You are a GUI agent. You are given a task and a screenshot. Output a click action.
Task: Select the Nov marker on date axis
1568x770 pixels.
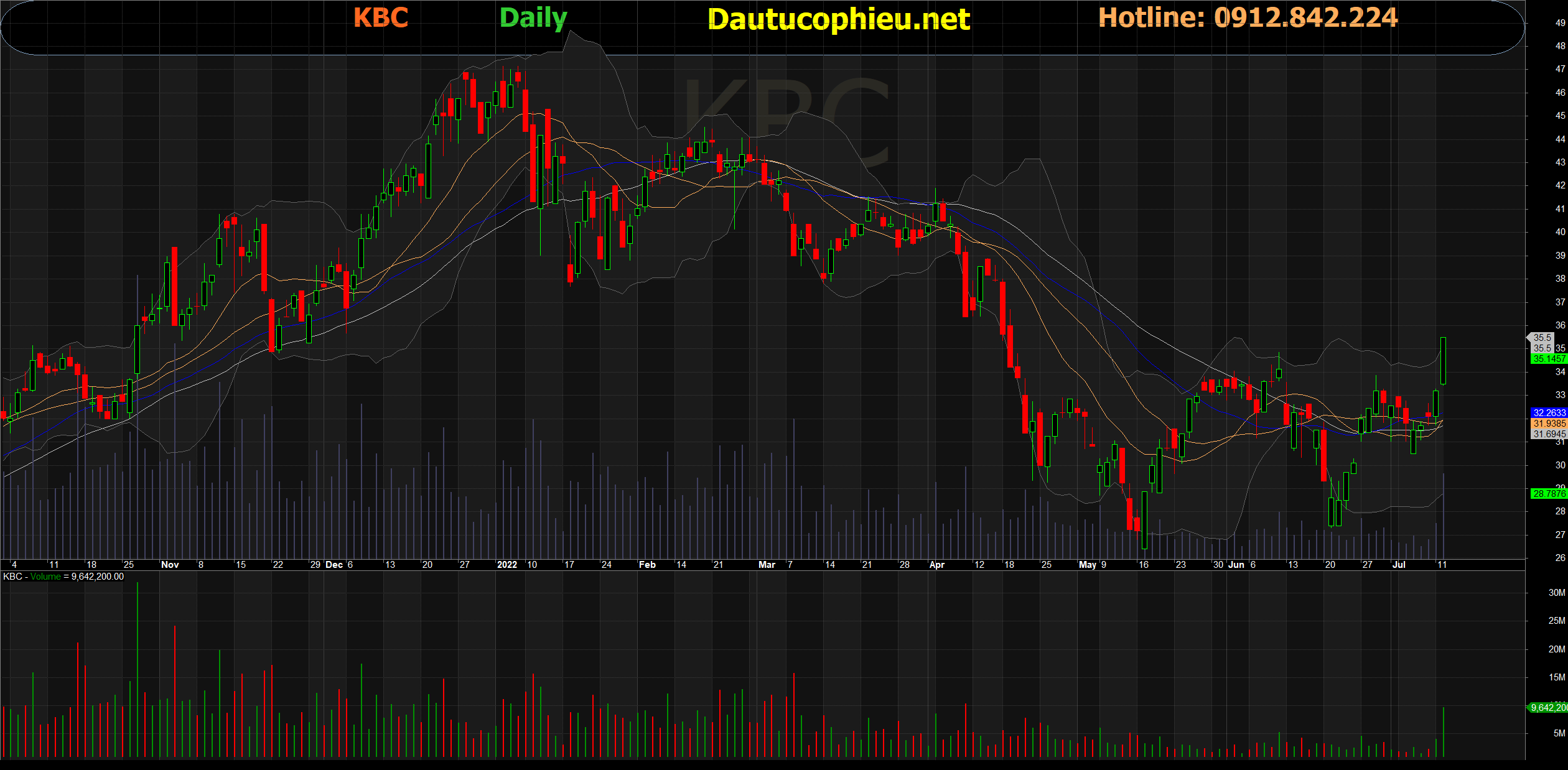[x=170, y=565]
